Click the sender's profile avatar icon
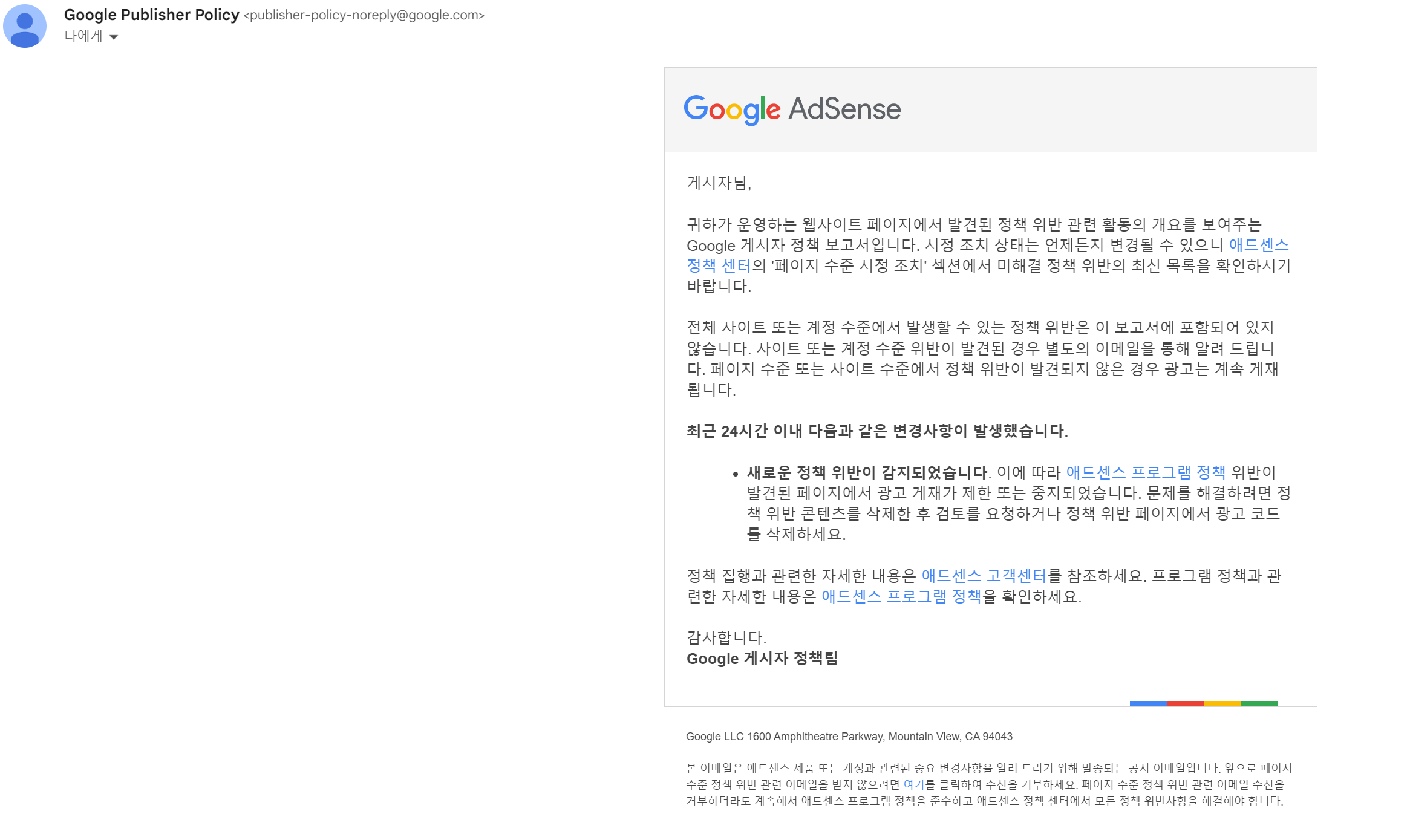The width and height of the screenshot is (1410, 840). (x=25, y=26)
